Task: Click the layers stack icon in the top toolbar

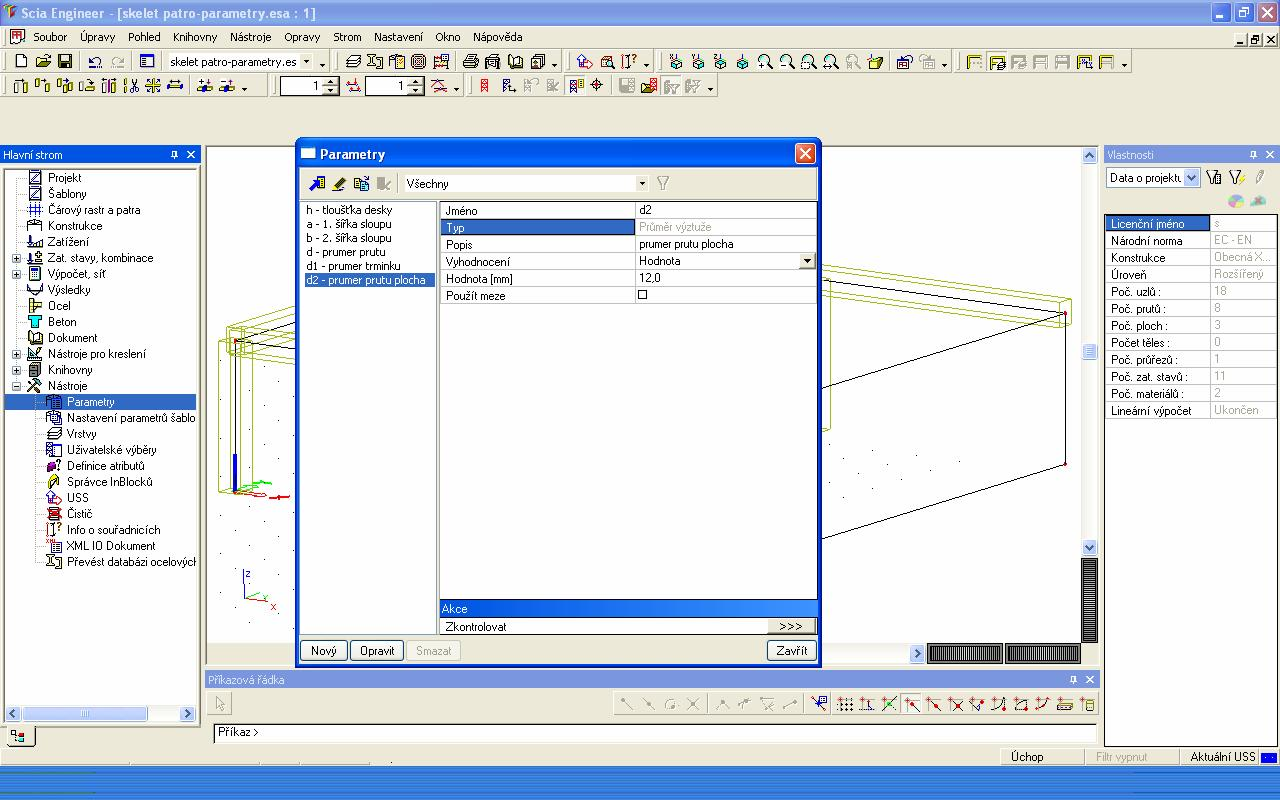Action: click(x=353, y=62)
